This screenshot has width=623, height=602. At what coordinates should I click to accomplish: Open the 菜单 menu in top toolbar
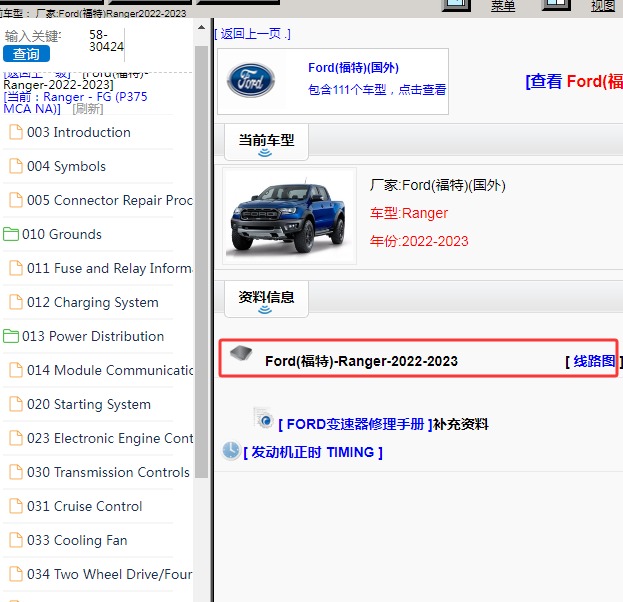[503, 6]
